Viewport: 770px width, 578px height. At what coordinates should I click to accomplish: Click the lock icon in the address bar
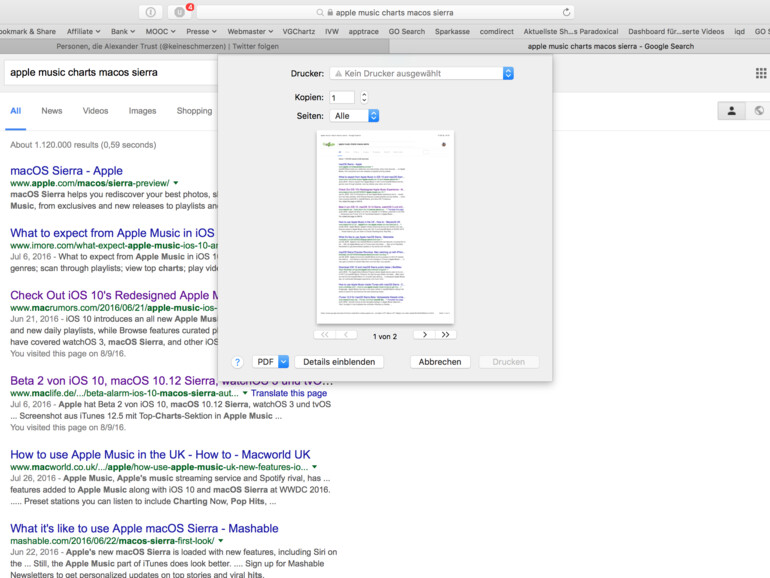330,13
